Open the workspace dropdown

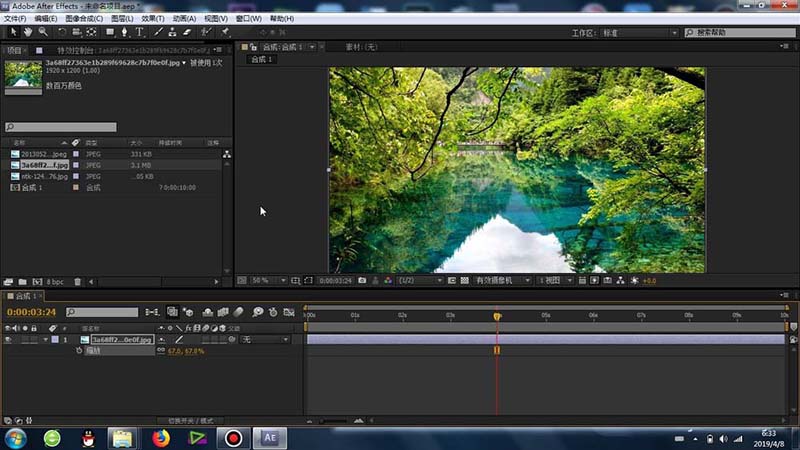[x=640, y=33]
